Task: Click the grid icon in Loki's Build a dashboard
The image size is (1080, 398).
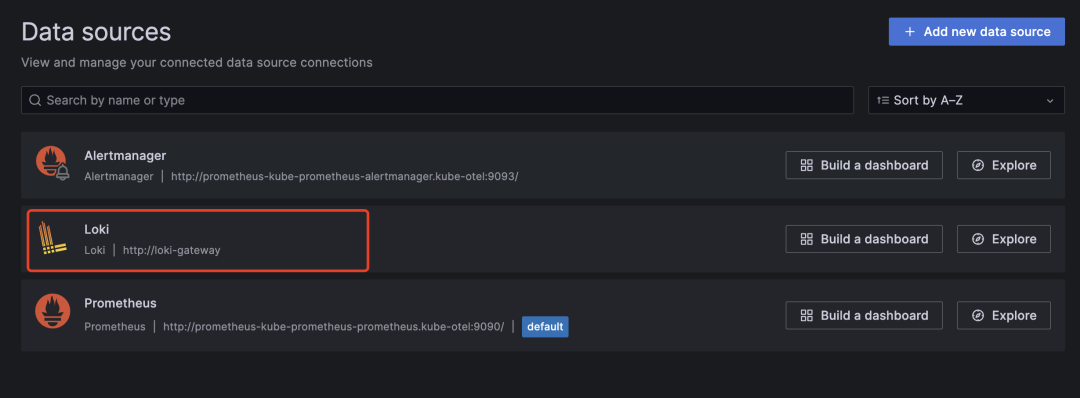Action: [x=807, y=239]
